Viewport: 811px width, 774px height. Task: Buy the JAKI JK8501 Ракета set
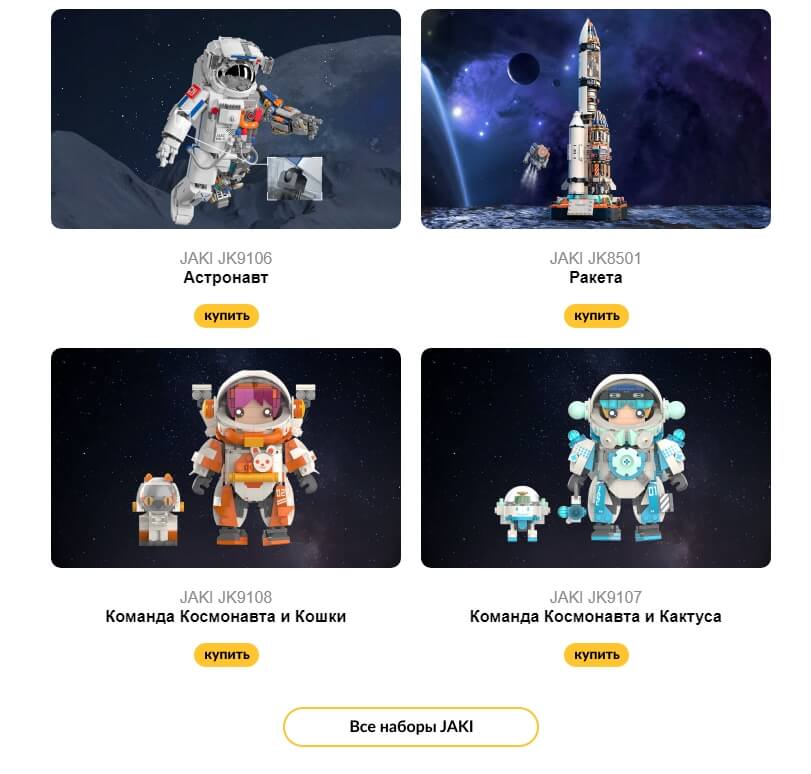(596, 316)
